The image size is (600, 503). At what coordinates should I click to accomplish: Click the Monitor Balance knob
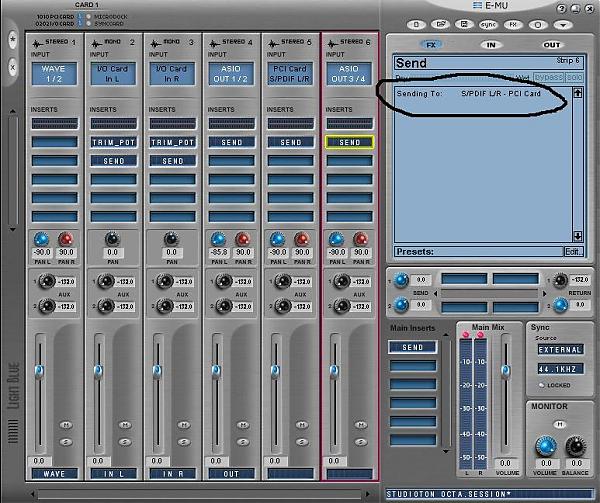574,446
